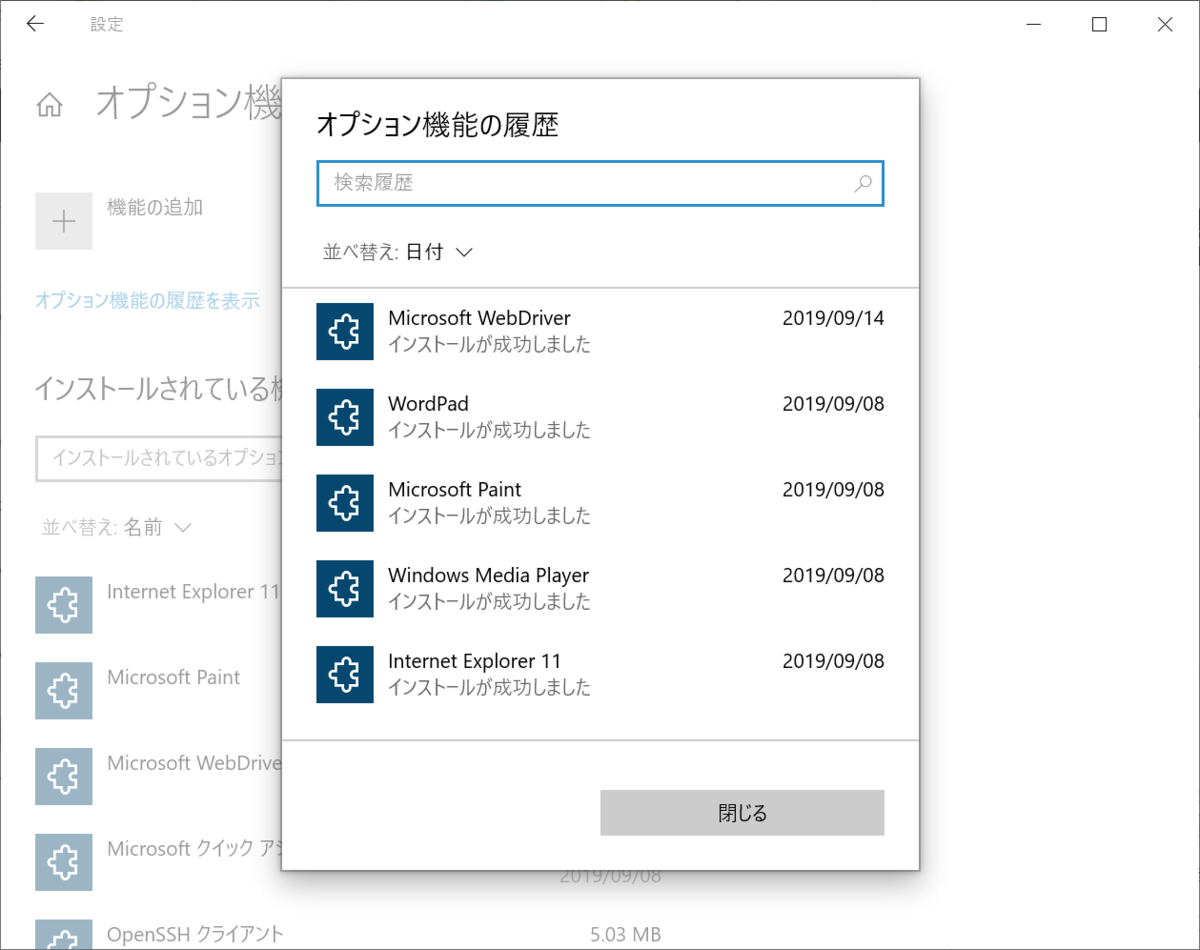Screen dimensions: 1200x950
Task: Click the Microsoft WebDriver puzzle icon in history
Action: pyautogui.click(x=345, y=331)
